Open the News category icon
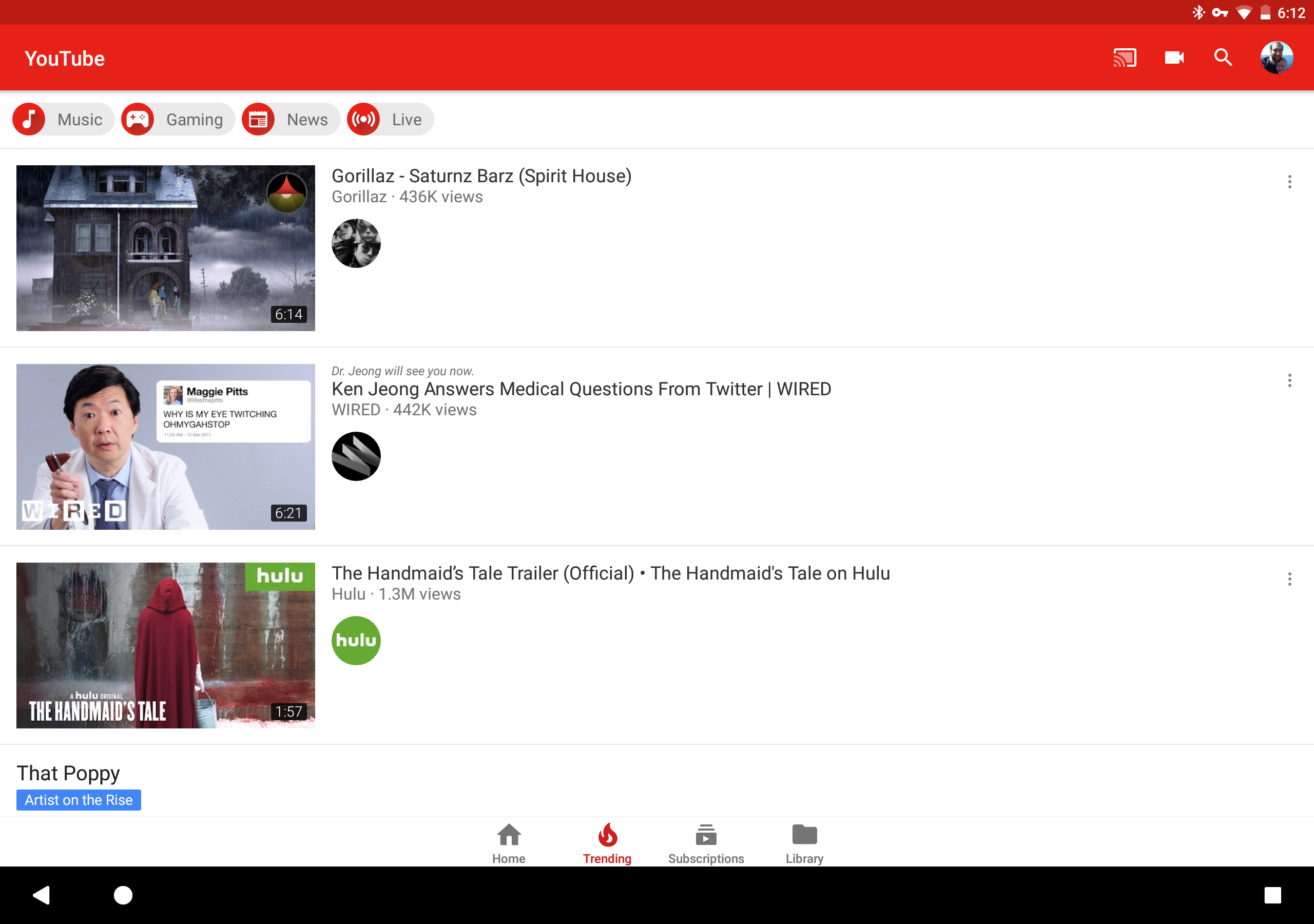The image size is (1314, 924). 258,119
